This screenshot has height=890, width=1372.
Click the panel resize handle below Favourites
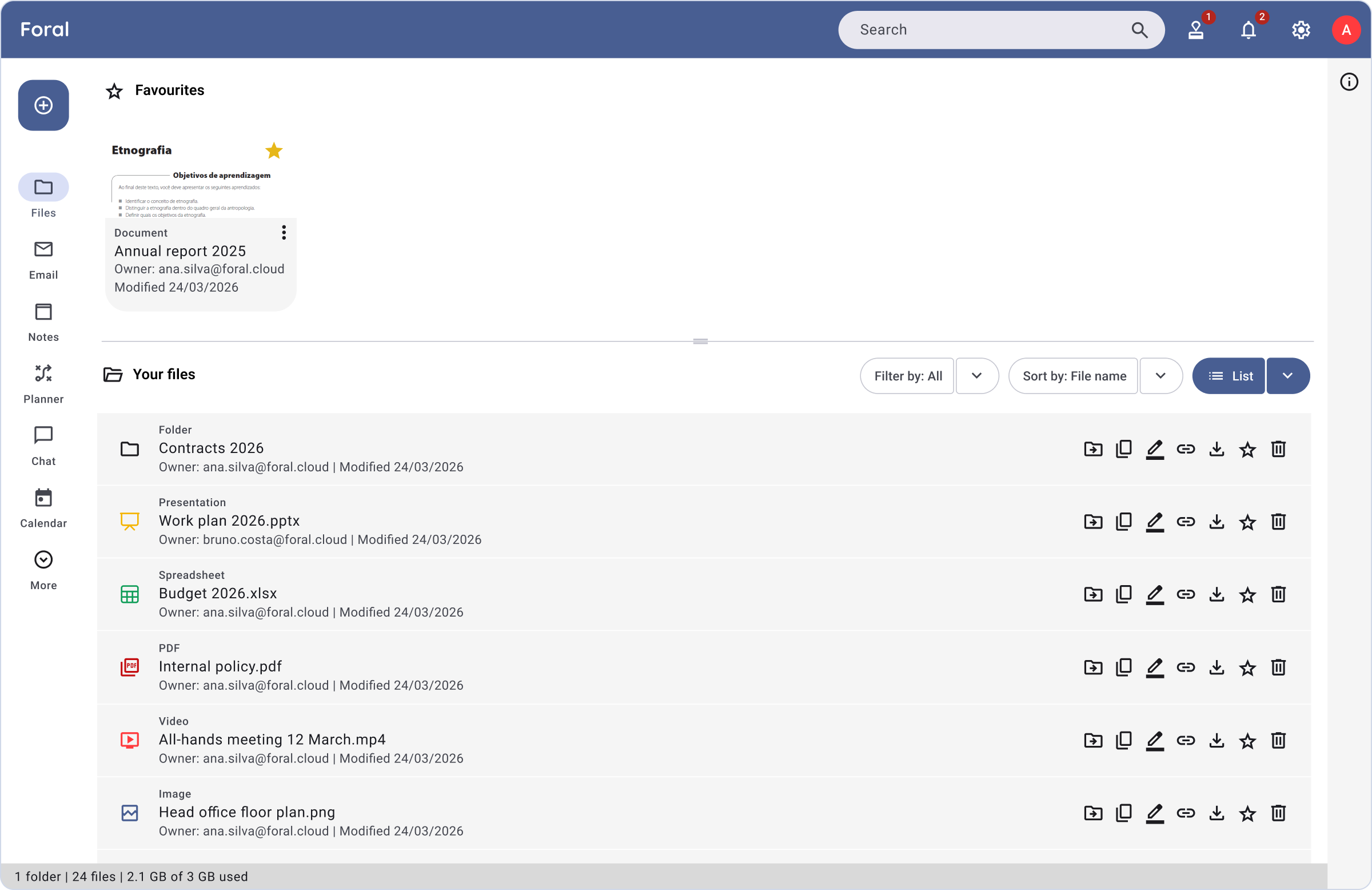point(700,341)
